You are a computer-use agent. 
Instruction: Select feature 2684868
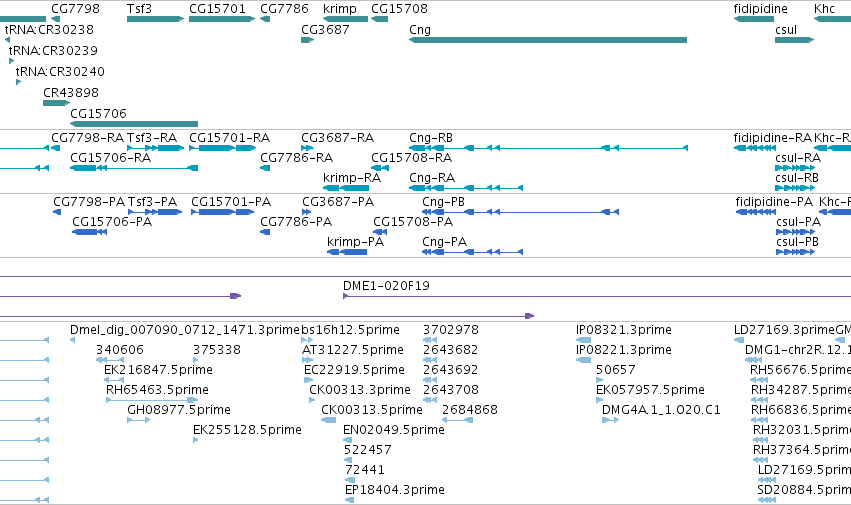(457, 420)
